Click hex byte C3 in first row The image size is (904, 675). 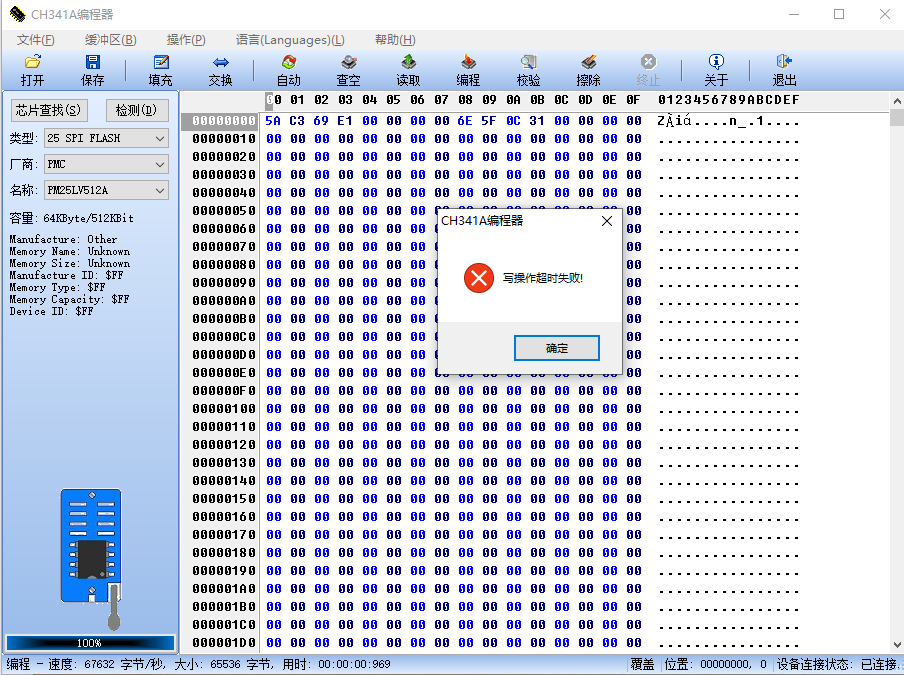coord(297,121)
